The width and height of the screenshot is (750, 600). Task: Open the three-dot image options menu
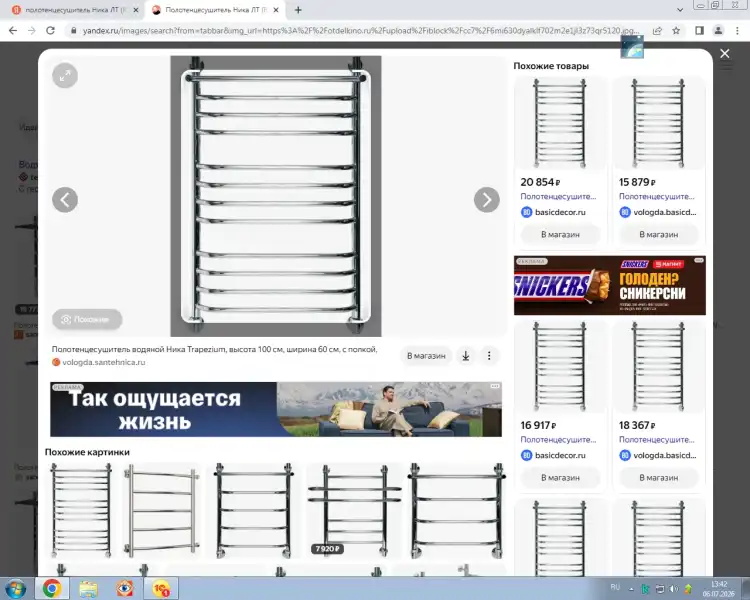click(x=489, y=356)
